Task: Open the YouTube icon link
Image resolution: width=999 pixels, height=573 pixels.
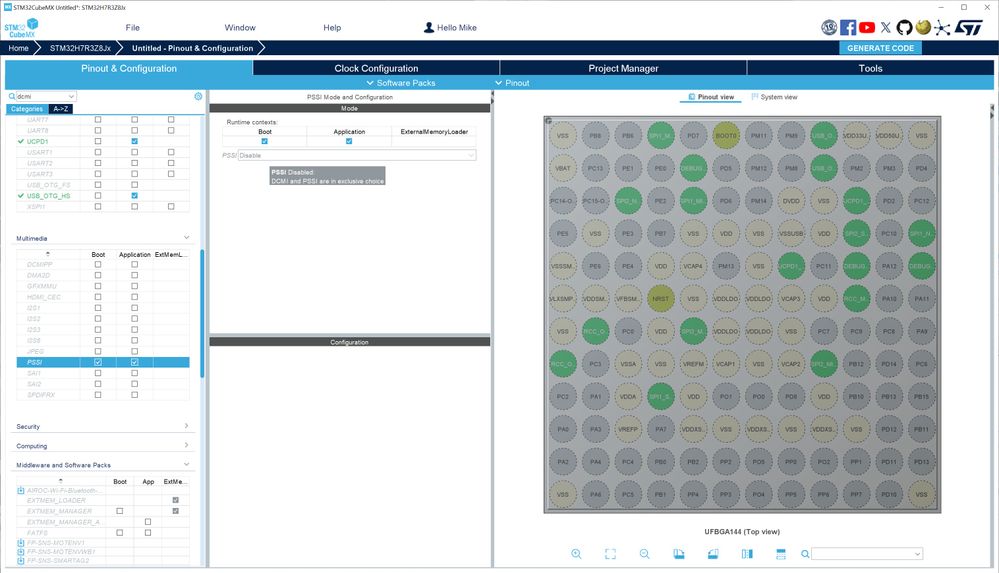Action: click(x=866, y=27)
